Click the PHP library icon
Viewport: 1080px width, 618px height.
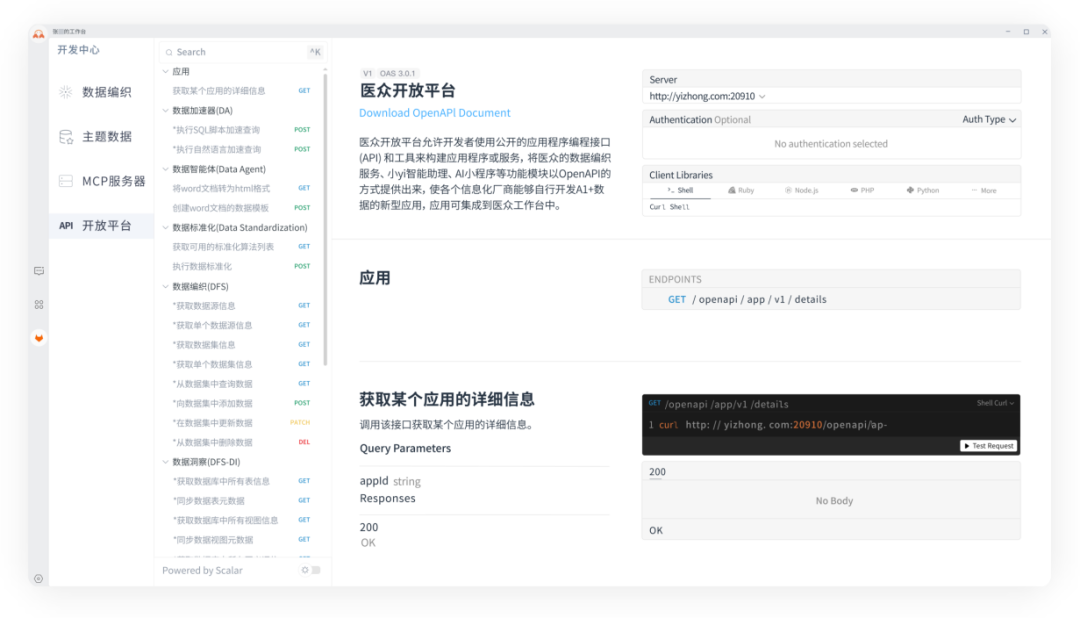coord(854,190)
